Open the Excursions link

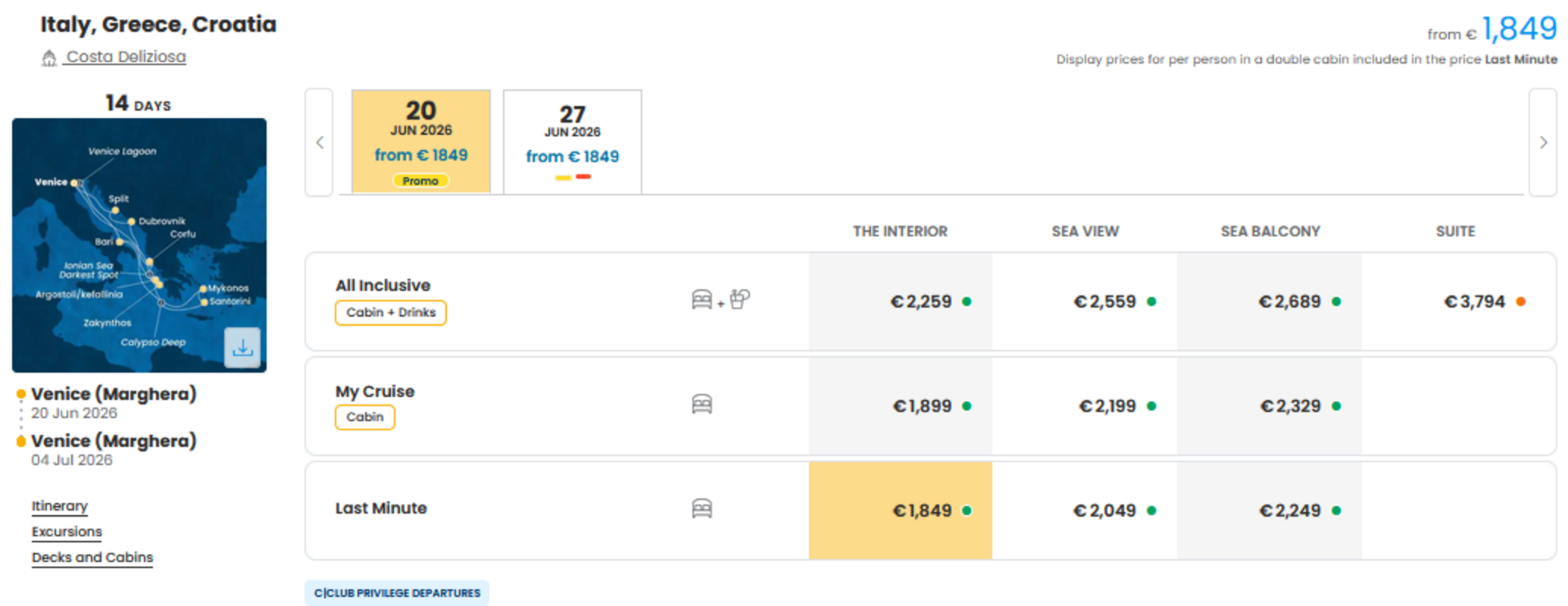[67, 532]
